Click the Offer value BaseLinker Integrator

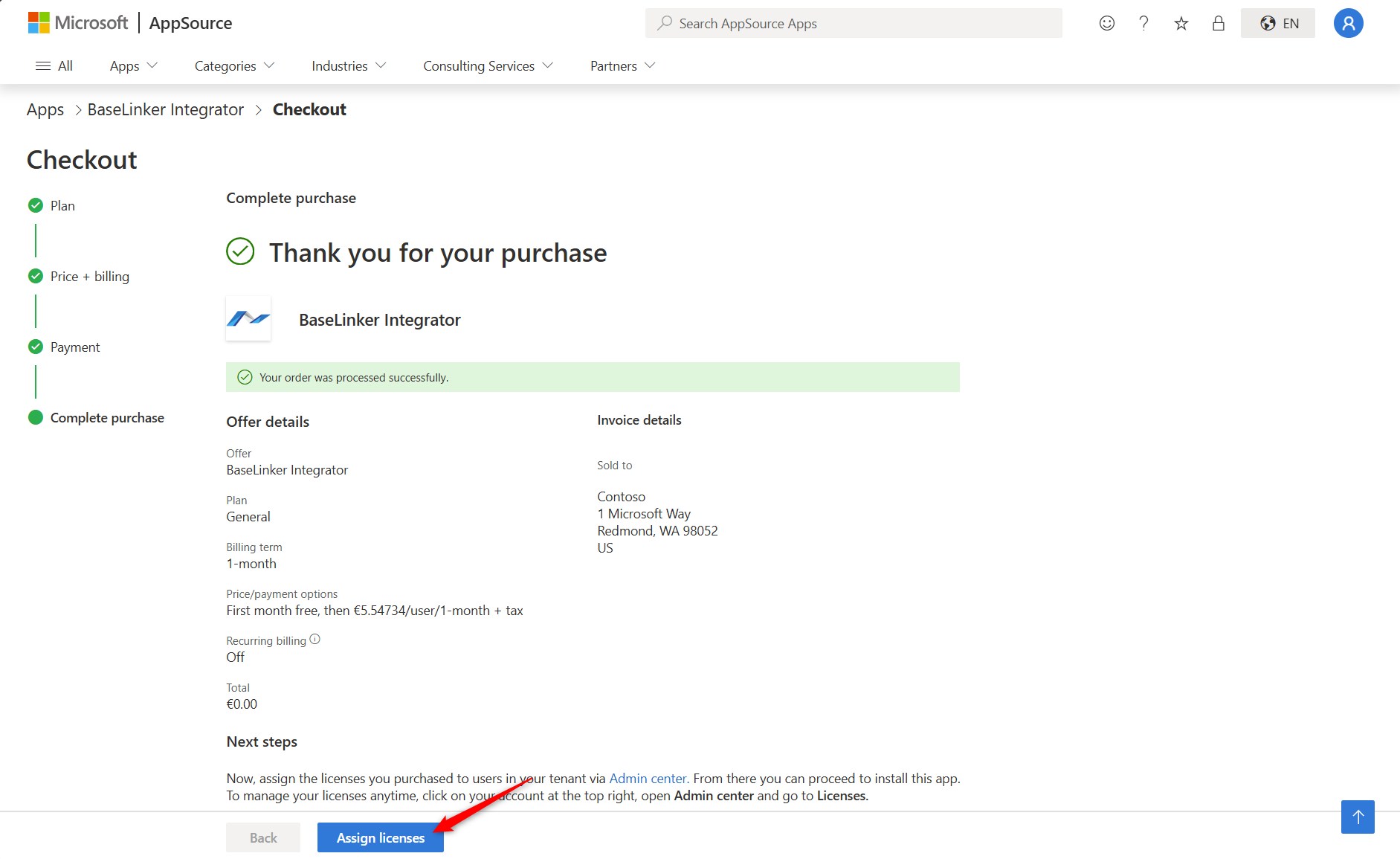287,469
